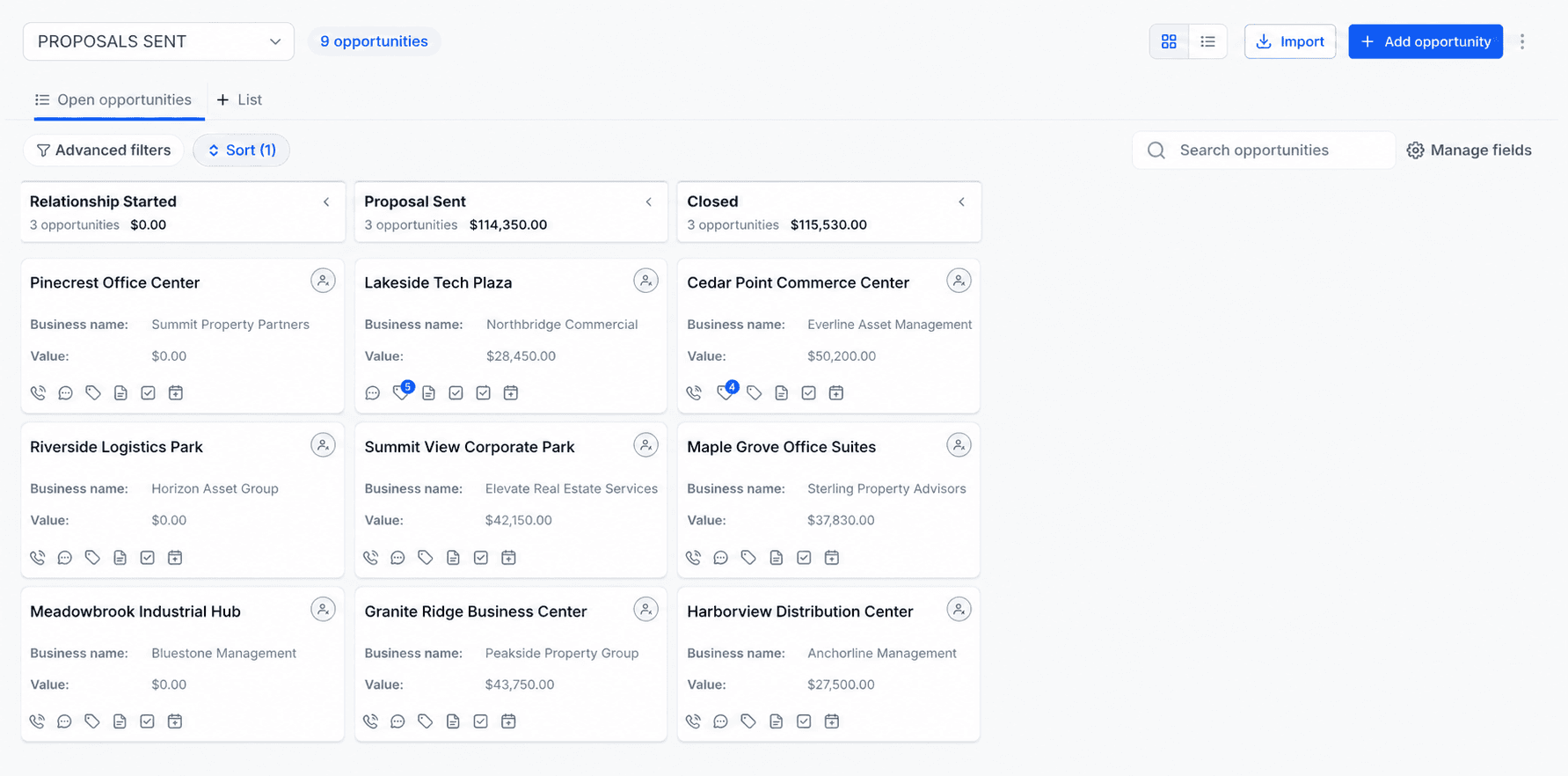Open Manage fields settings
Viewport: 1568px width, 776px height.
1469,150
